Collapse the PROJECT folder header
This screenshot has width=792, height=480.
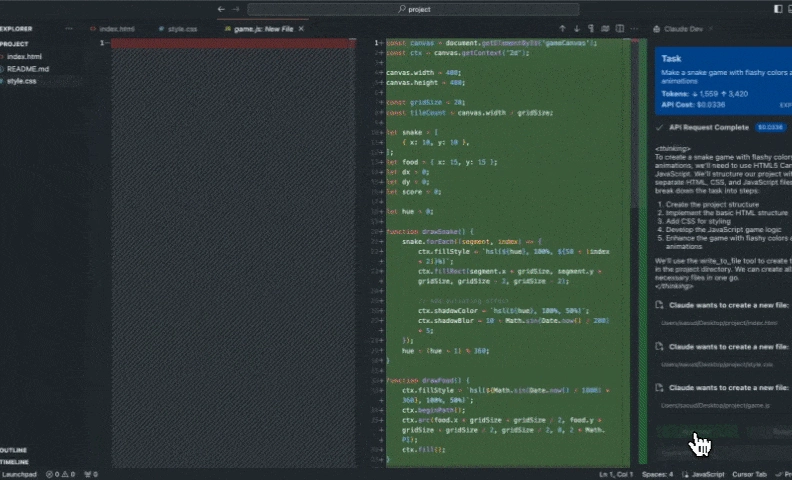[x=14, y=44]
